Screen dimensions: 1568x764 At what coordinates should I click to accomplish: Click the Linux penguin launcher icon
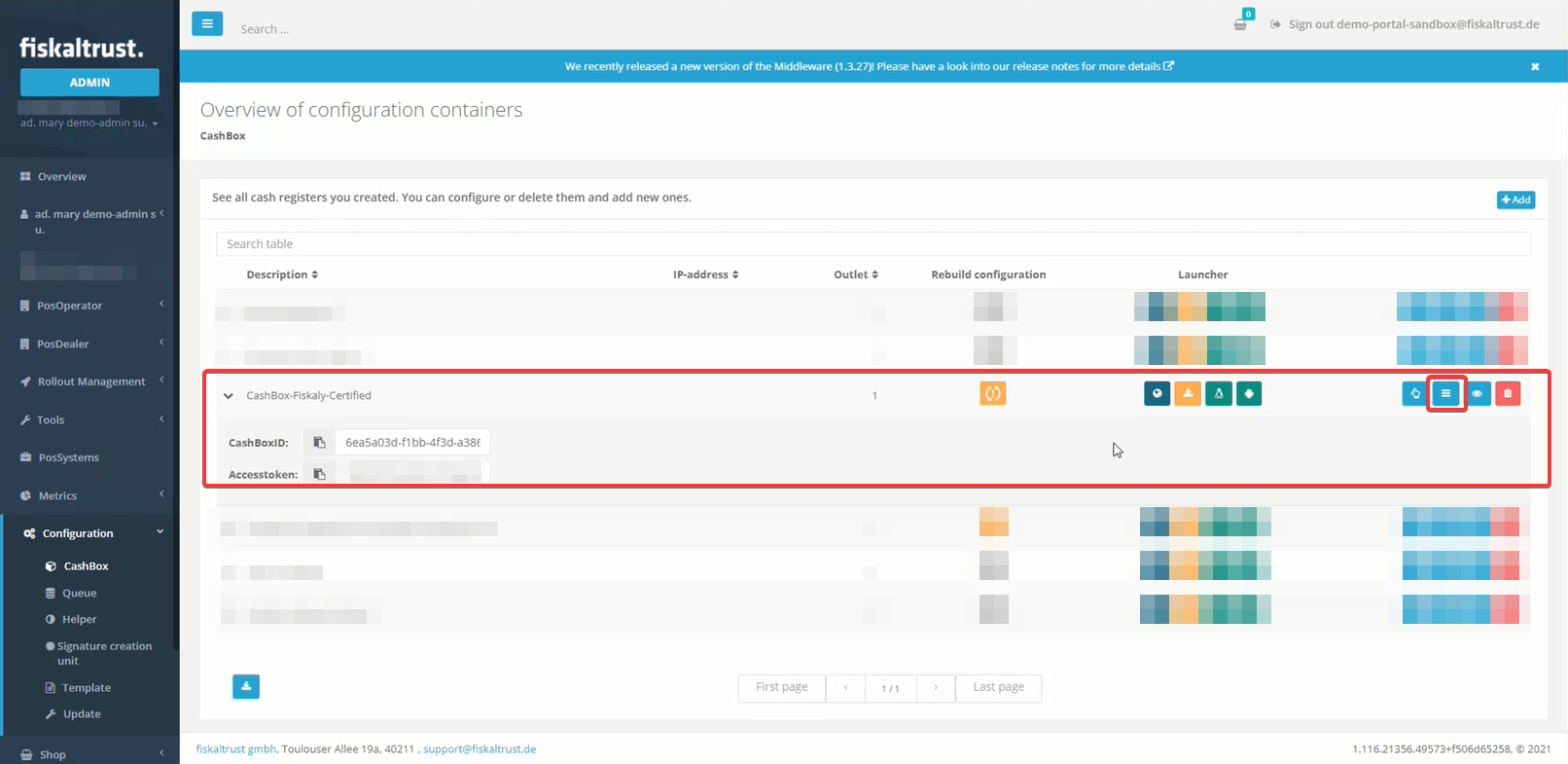(x=1218, y=394)
